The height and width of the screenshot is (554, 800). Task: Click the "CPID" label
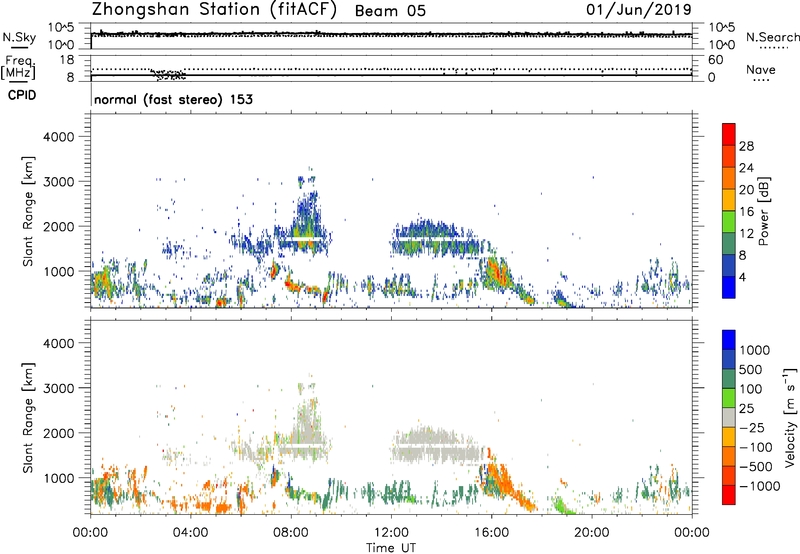tap(22, 95)
